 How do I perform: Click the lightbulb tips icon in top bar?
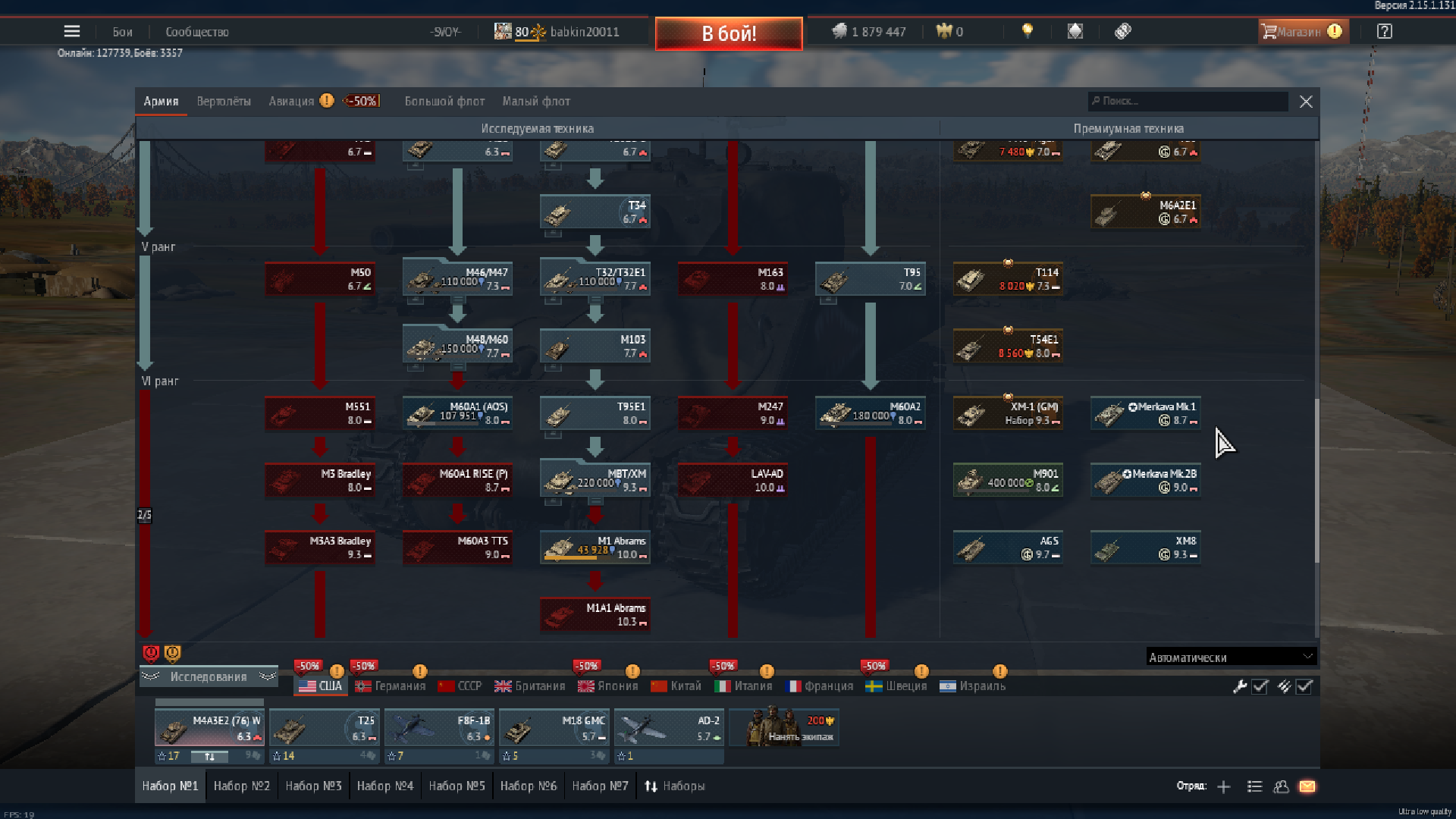click(1028, 31)
